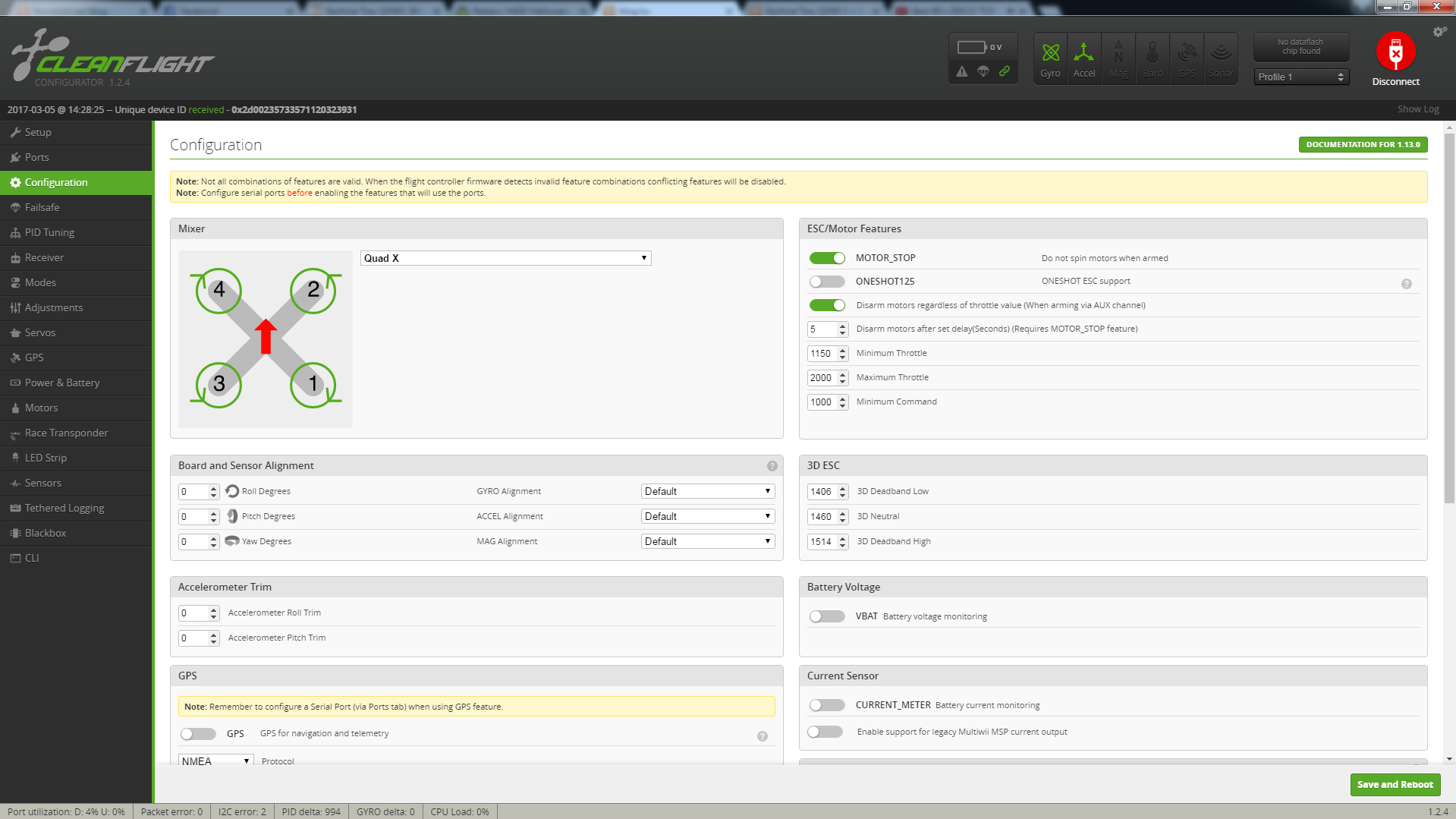Click the GPS feature help icon
The image size is (1456, 819).
click(762, 736)
